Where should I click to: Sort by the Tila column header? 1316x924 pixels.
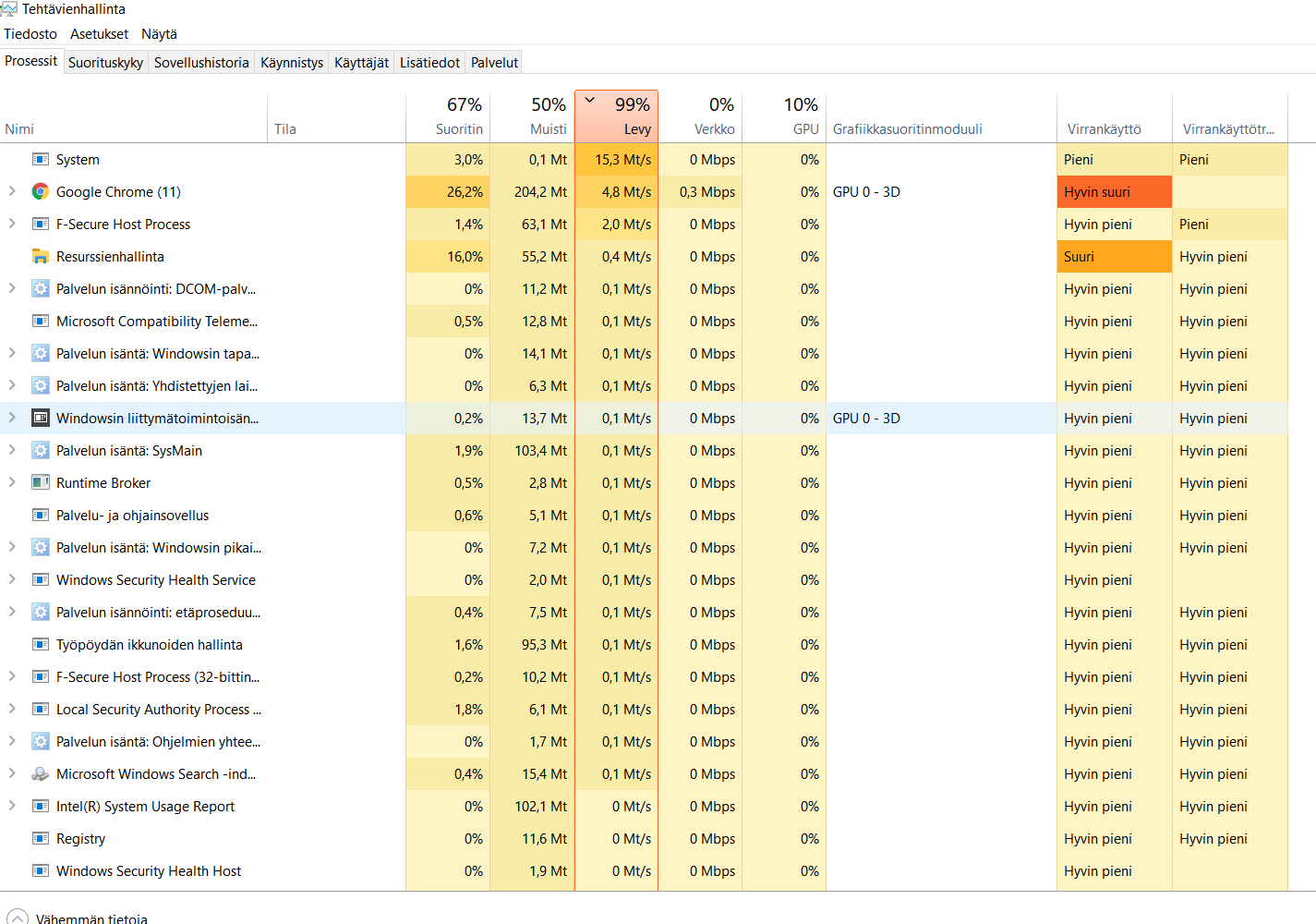pos(337,117)
